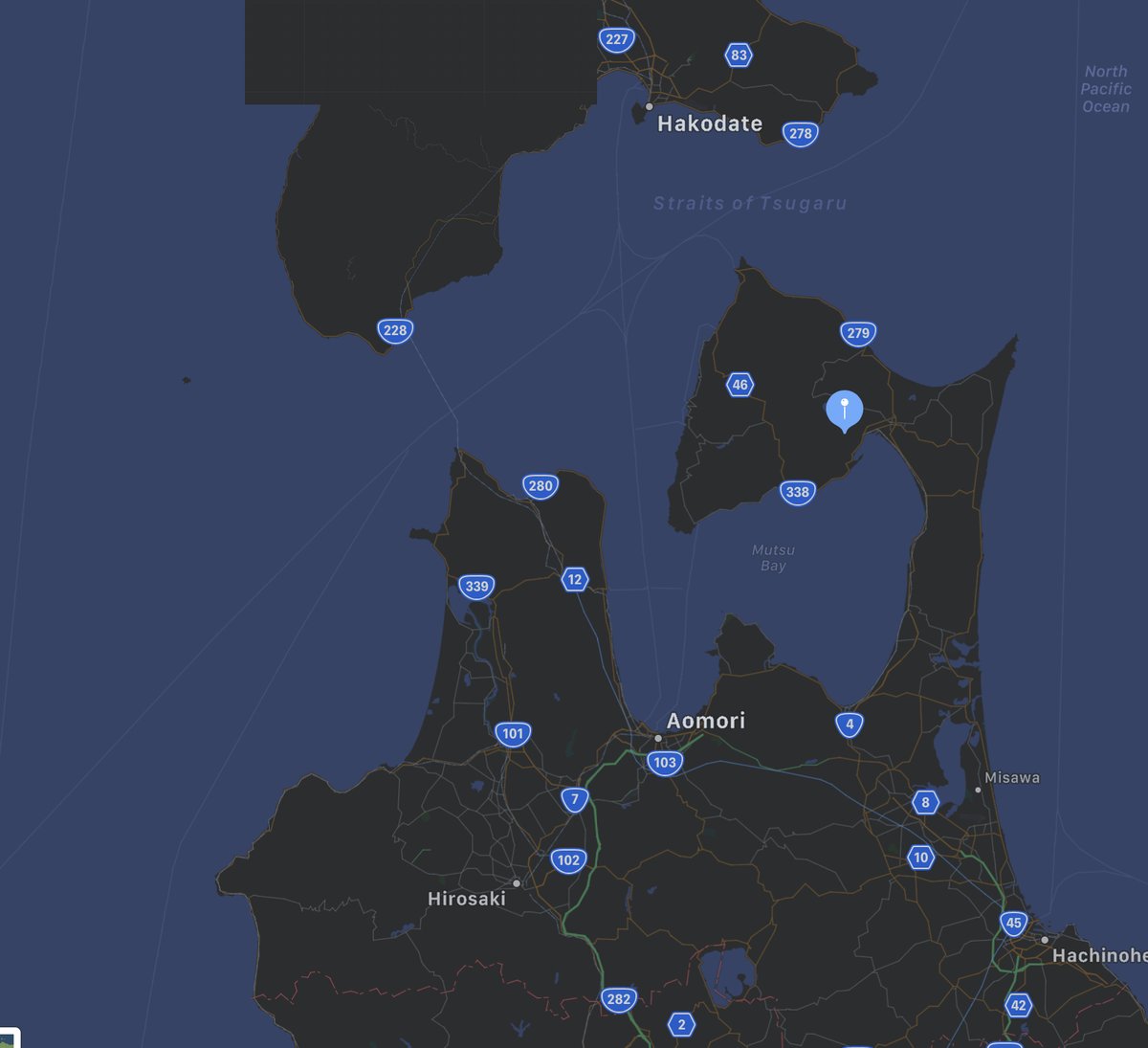This screenshot has height=1048, width=1148.
Task: Click the route 102 shield
Action: (x=568, y=859)
